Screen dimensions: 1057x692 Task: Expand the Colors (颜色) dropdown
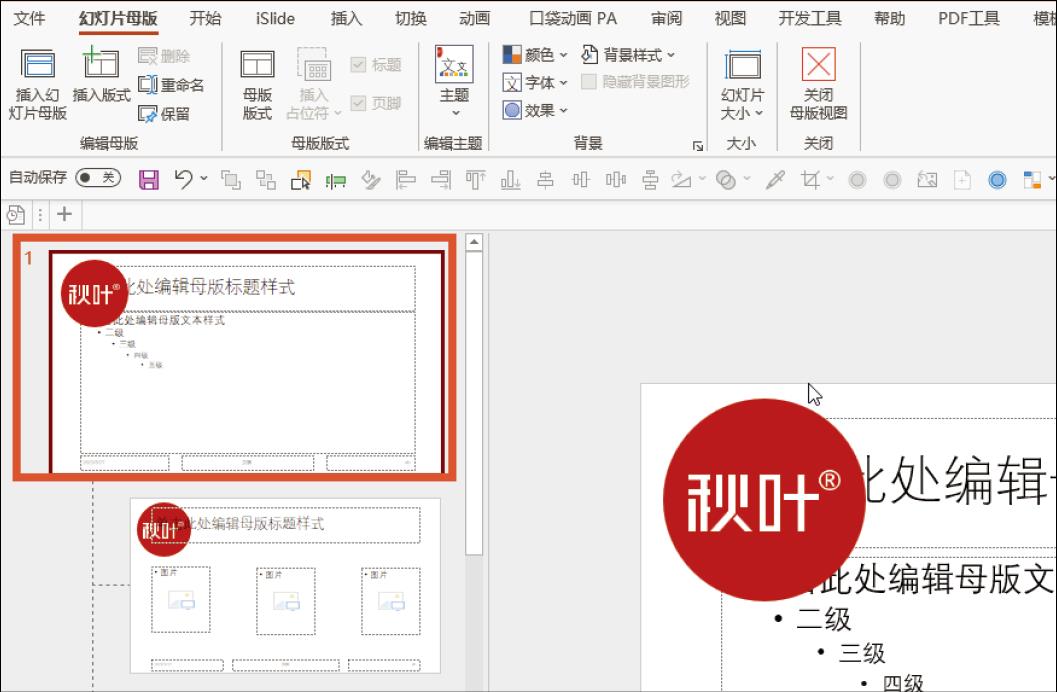pos(535,55)
